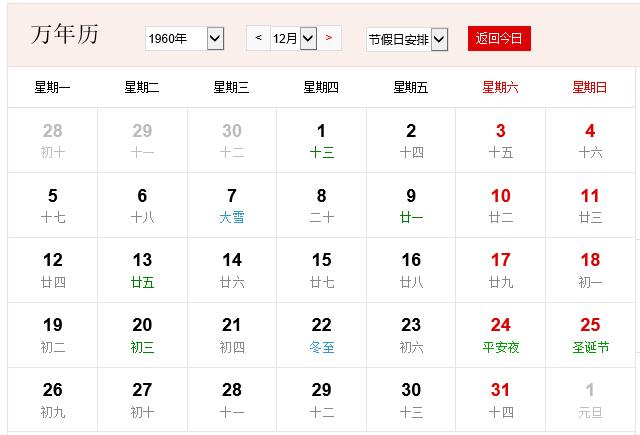This screenshot has width=640, height=435.
Task: Select December 26 初九
Action: pyautogui.click(x=53, y=399)
